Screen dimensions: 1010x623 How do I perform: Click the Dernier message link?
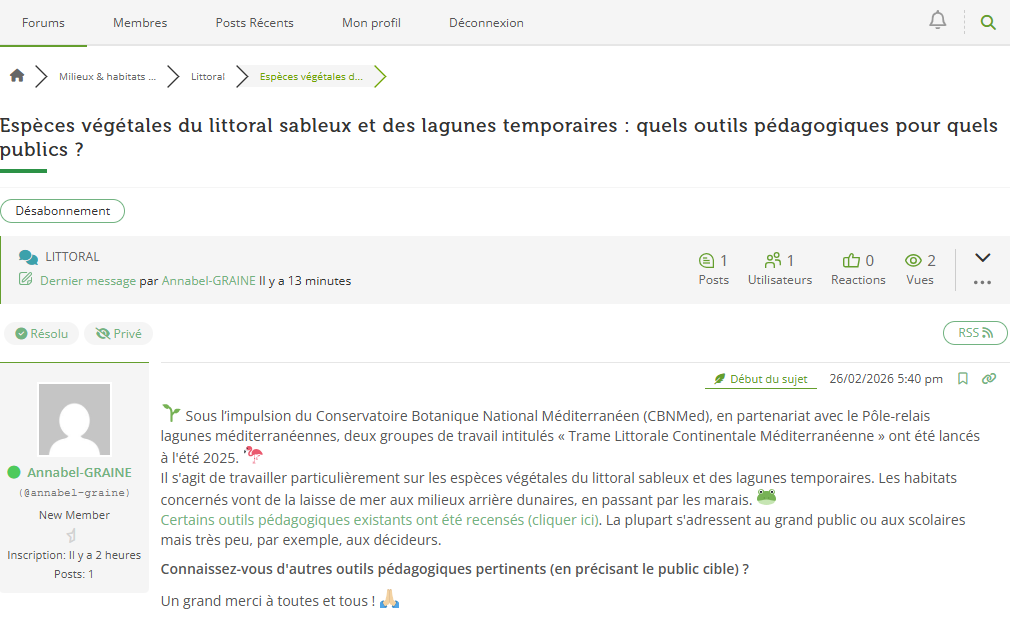[x=87, y=281]
